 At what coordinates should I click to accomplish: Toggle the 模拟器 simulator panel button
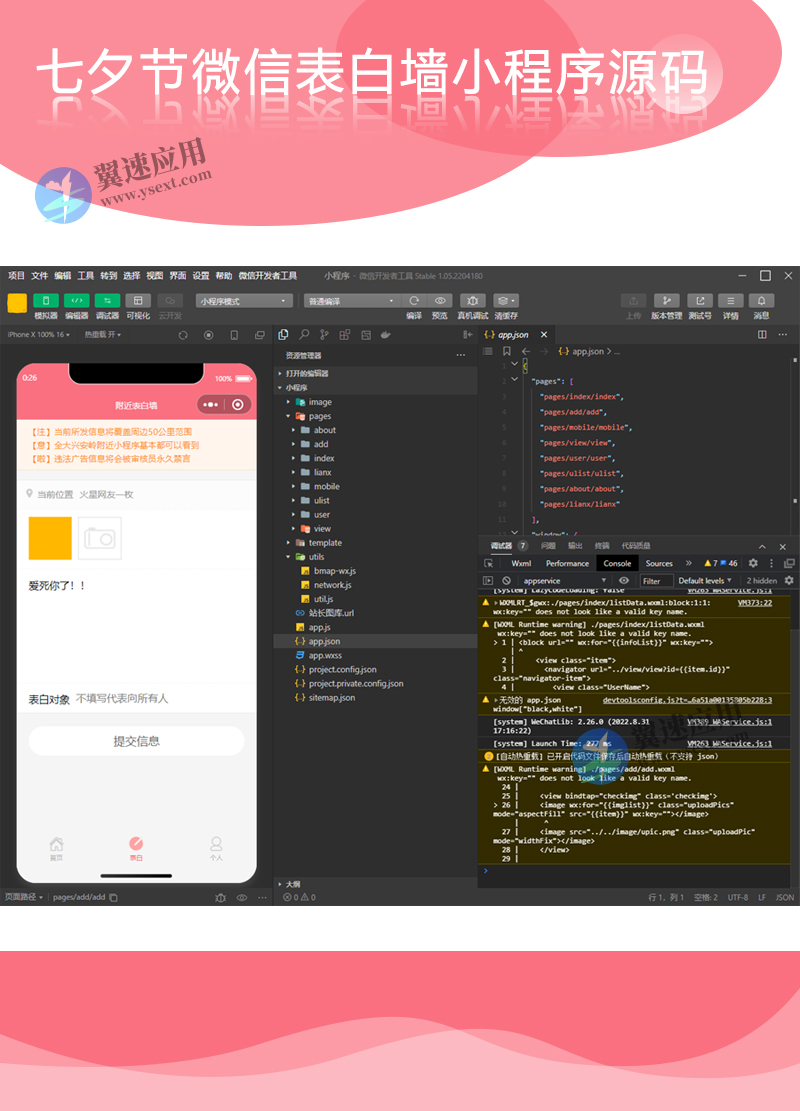point(46,301)
